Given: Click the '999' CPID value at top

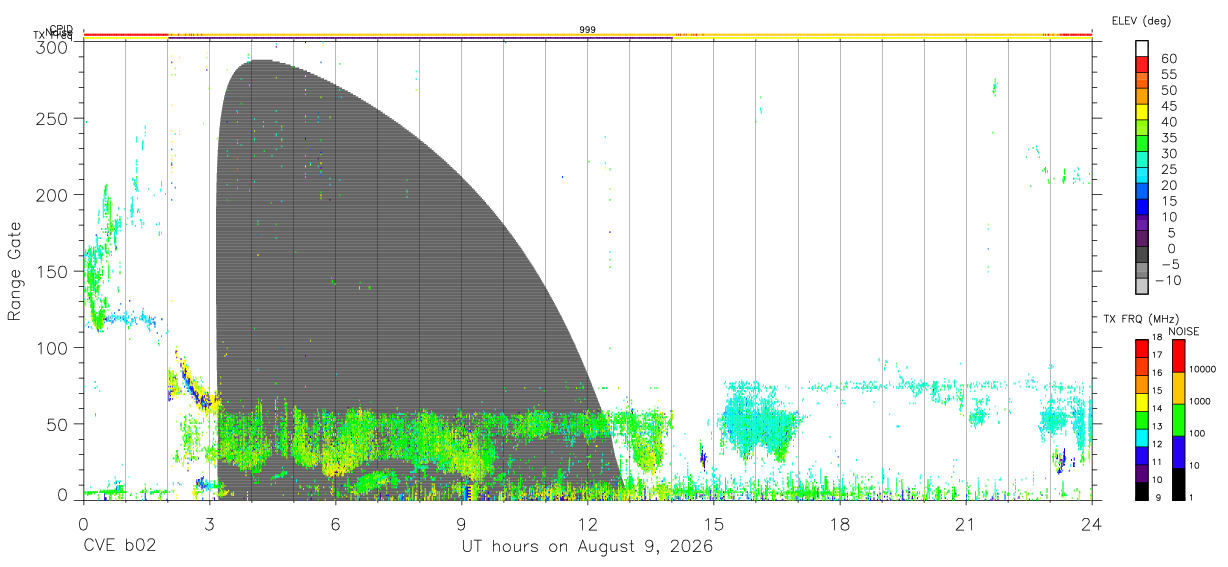Looking at the screenshot, I should [588, 30].
